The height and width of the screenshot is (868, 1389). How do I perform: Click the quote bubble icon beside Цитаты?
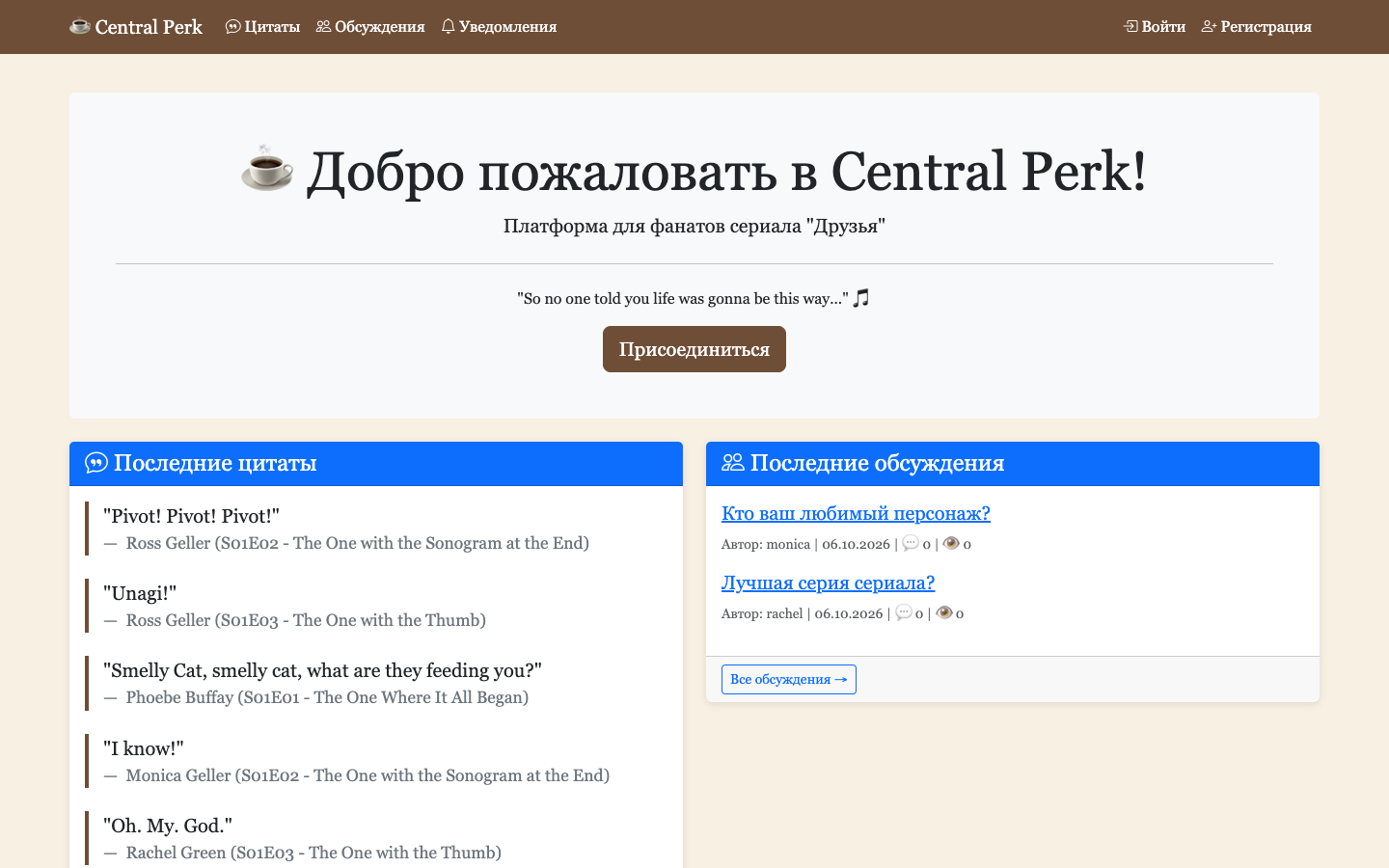(232, 26)
